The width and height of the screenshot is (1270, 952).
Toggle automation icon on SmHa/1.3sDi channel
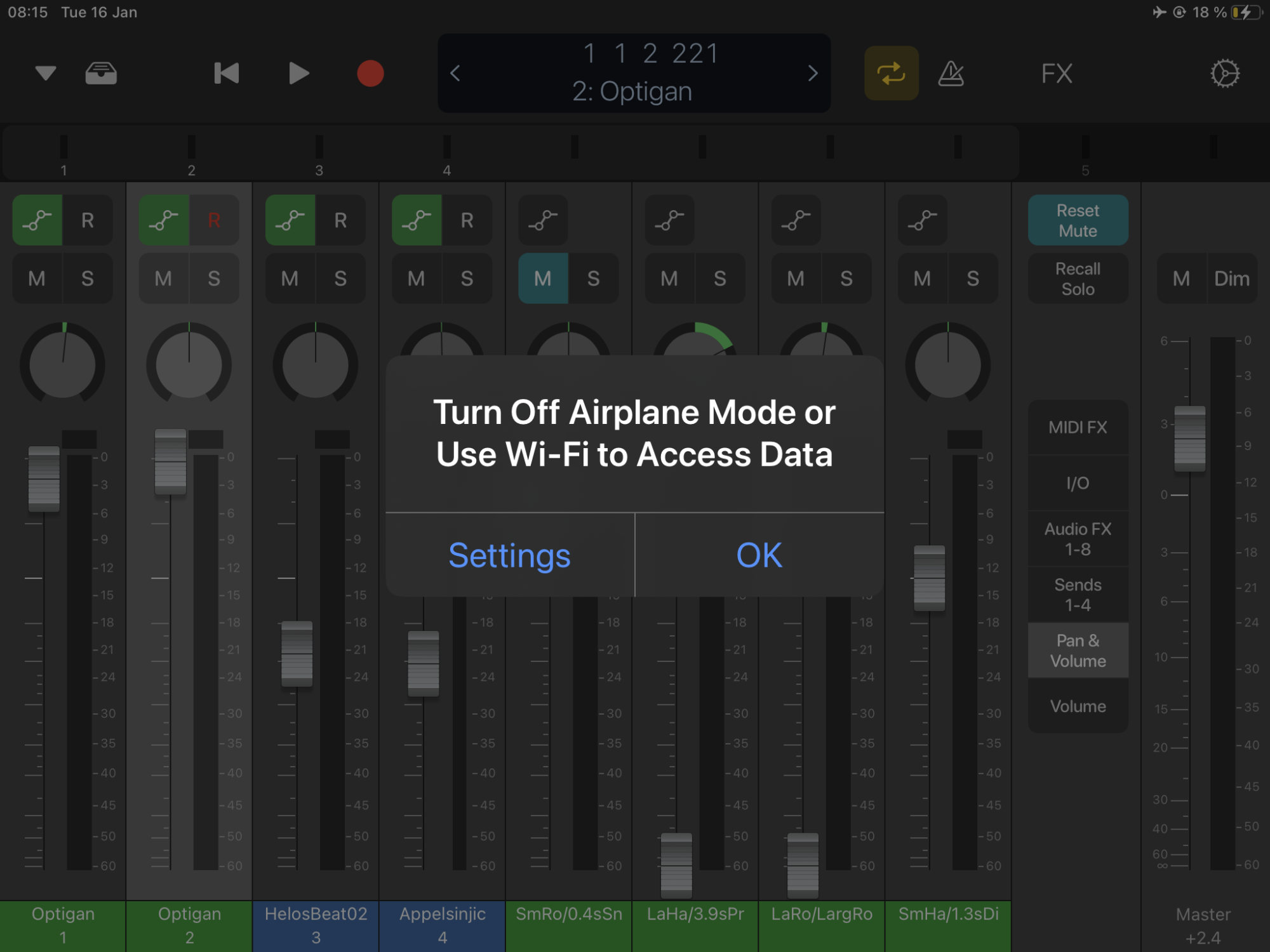pyautogui.click(x=923, y=220)
